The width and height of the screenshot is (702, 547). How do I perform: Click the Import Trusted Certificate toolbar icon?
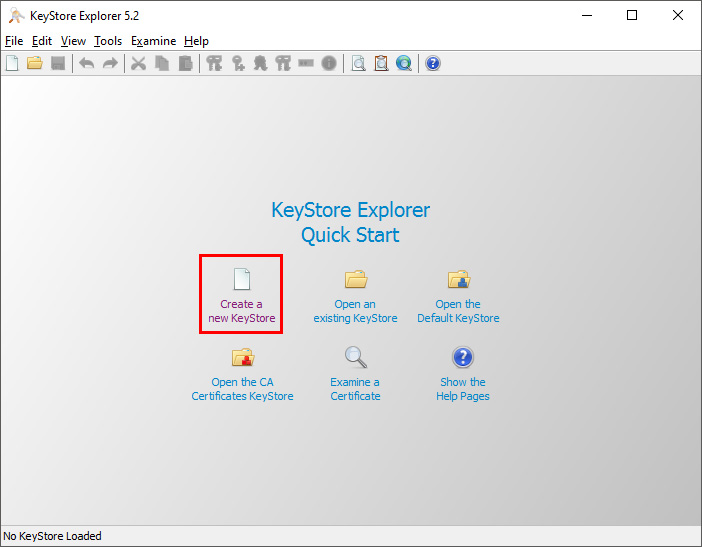tap(261, 63)
